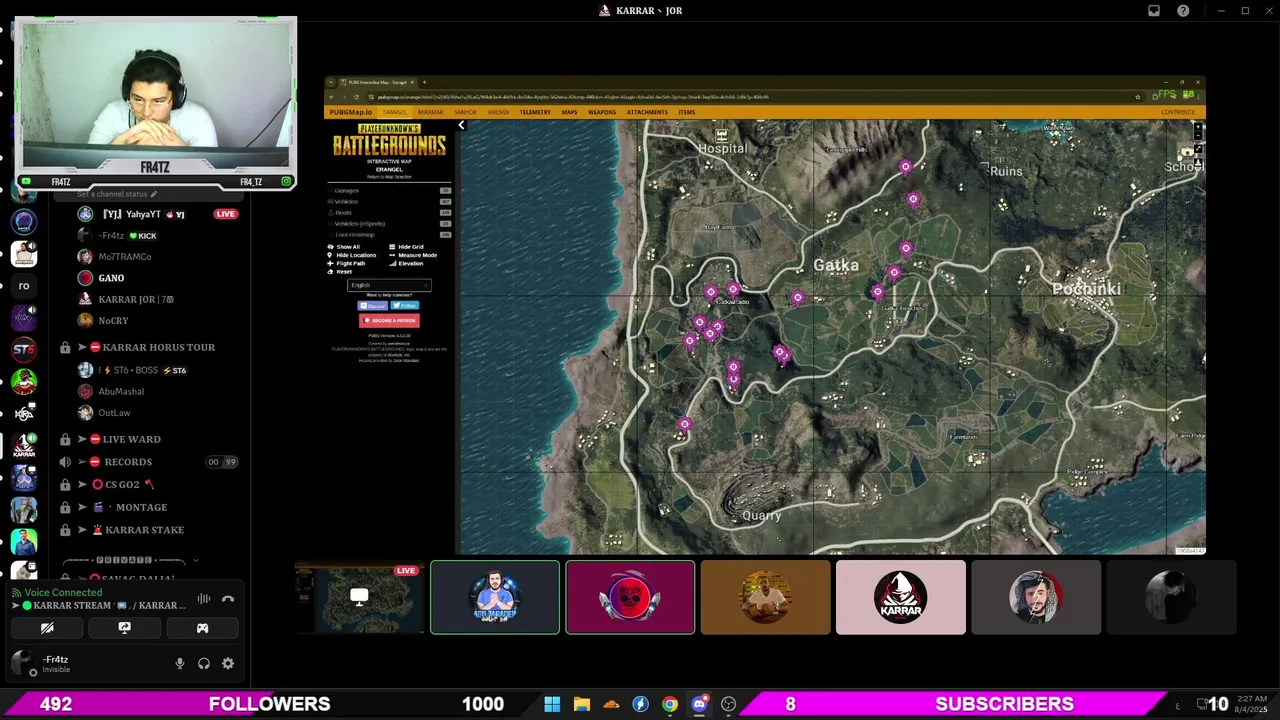Open the English language dropdown

(389, 285)
